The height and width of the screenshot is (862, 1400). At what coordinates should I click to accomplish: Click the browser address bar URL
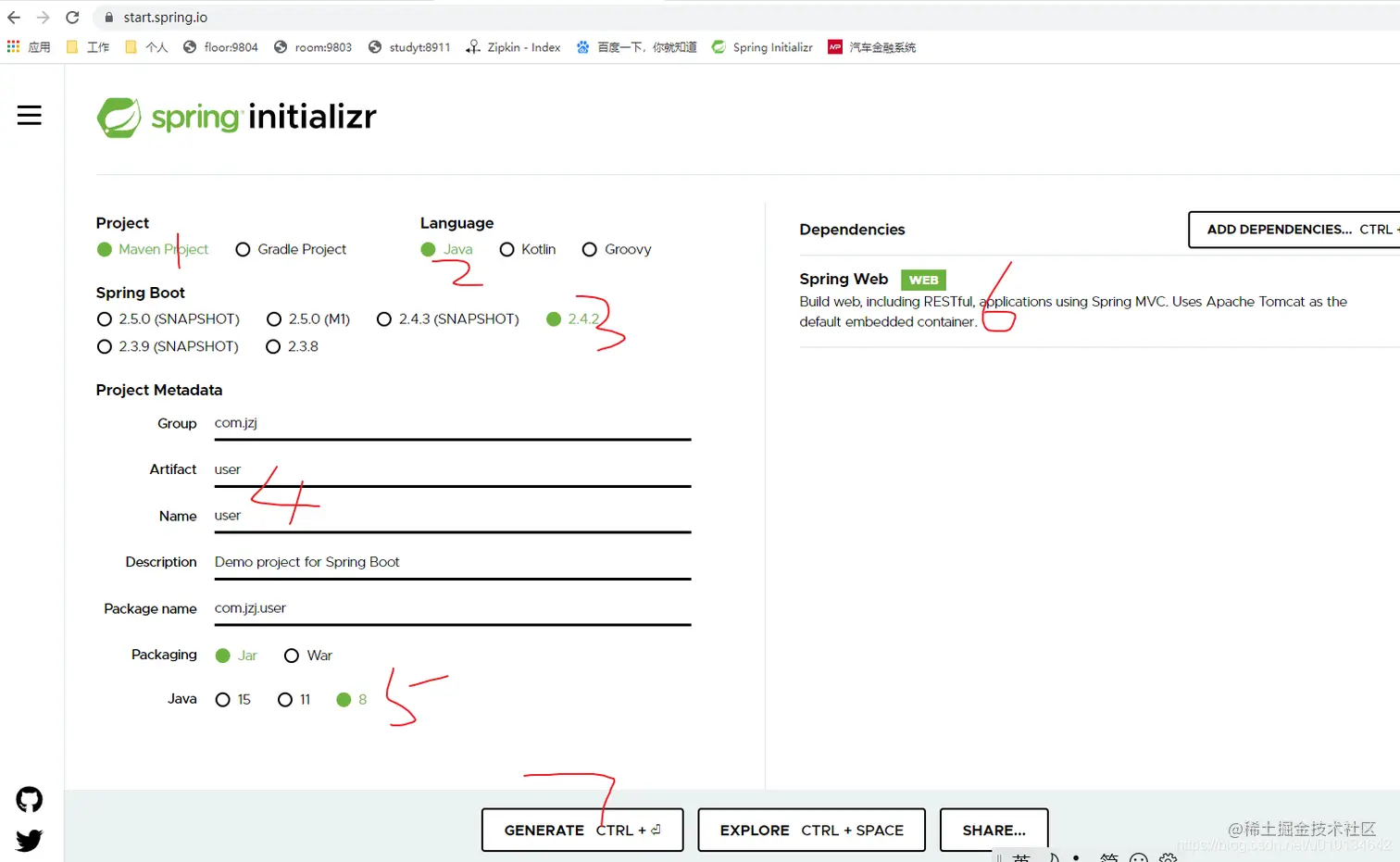166,18
